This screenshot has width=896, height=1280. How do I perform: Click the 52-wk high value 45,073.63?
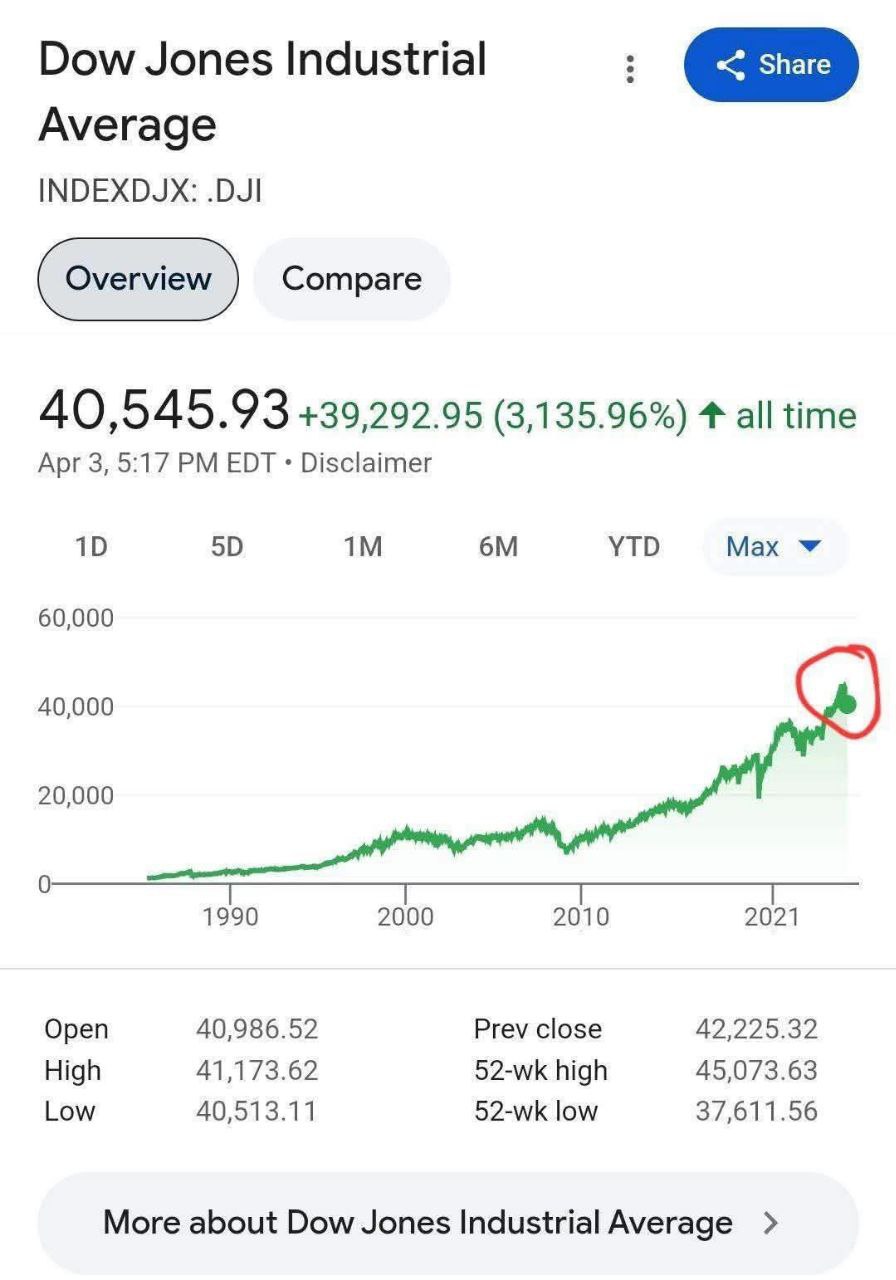tap(756, 1070)
